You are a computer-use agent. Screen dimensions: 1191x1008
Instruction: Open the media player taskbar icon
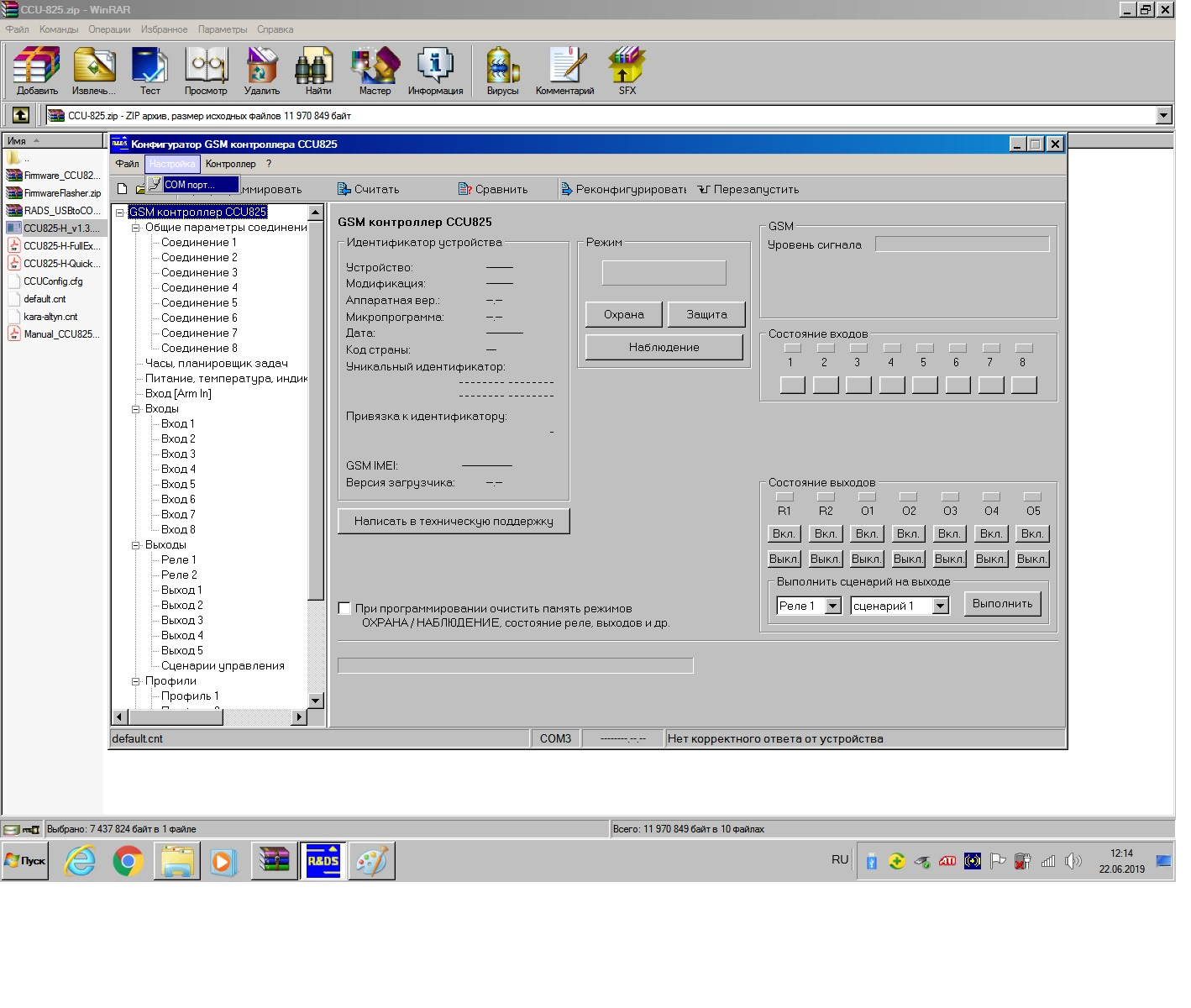(x=223, y=861)
